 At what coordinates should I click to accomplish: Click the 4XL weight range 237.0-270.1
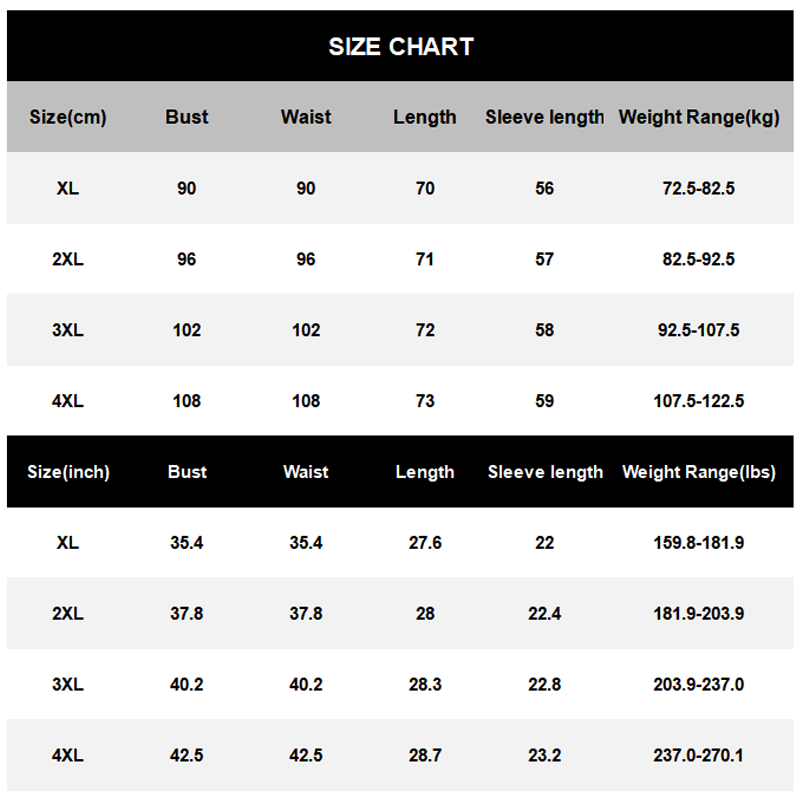tap(697, 756)
